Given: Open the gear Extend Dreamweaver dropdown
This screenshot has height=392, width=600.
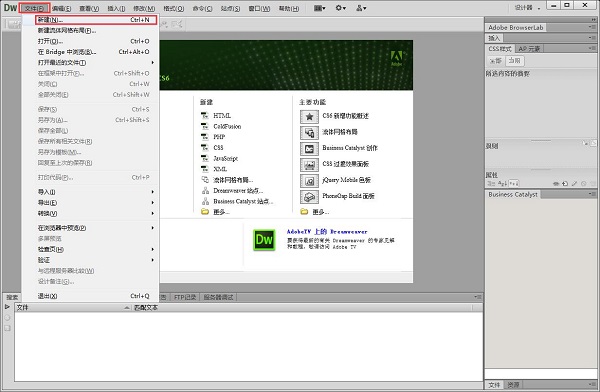Looking at the screenshot, I should [341, 8].
